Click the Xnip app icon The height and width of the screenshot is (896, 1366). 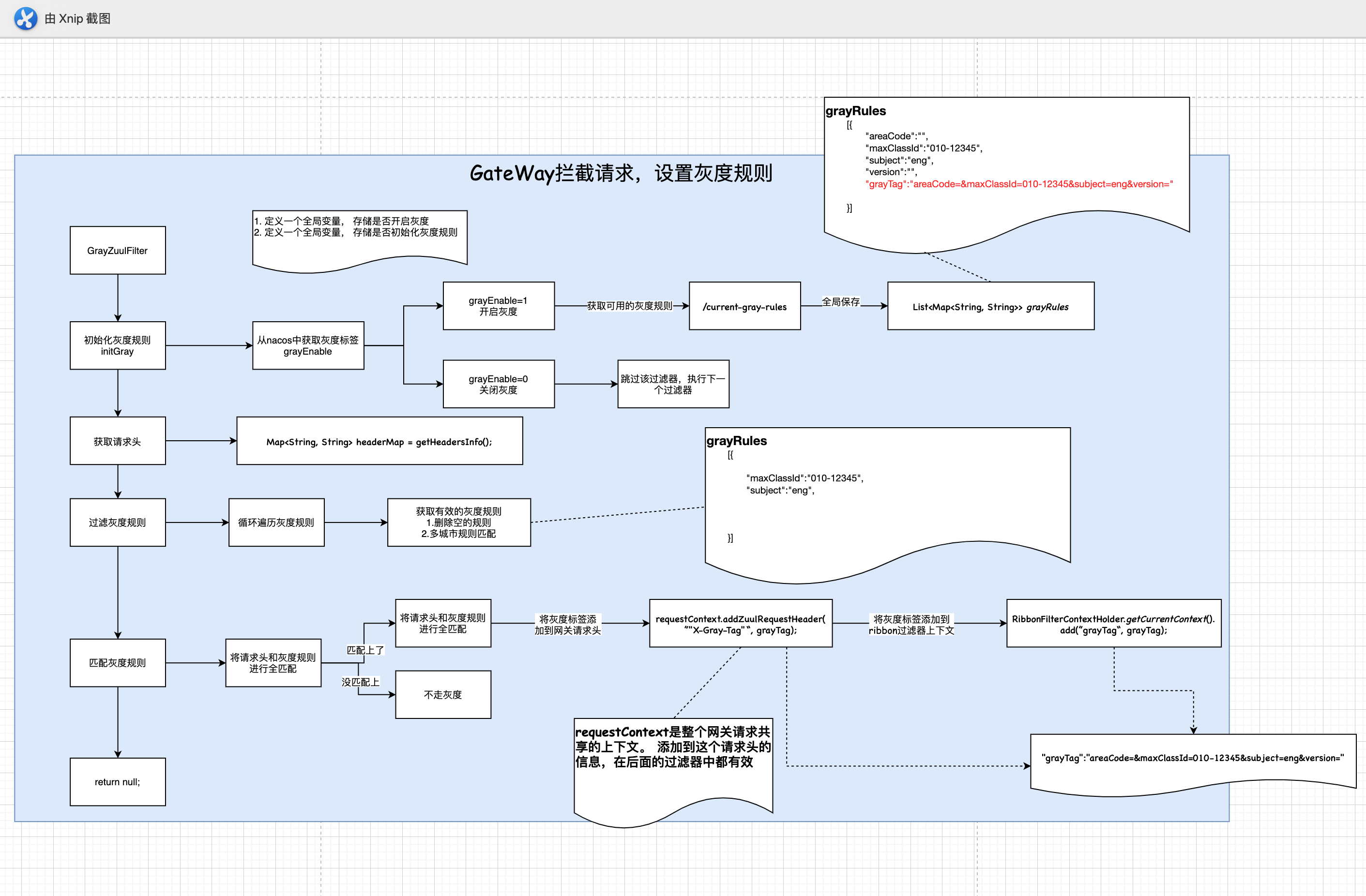tap(25, 18)
